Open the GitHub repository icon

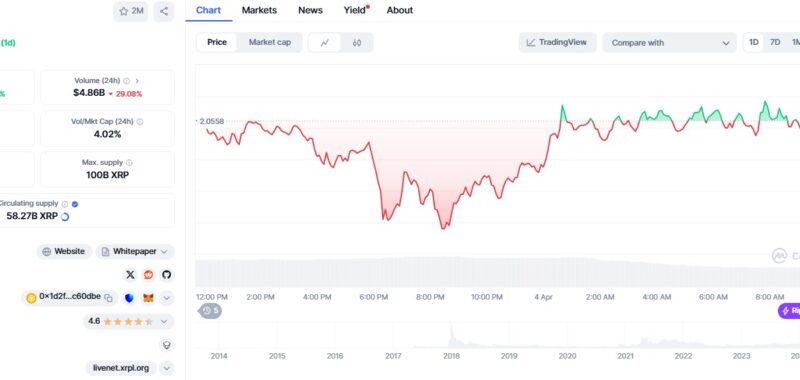166,275
